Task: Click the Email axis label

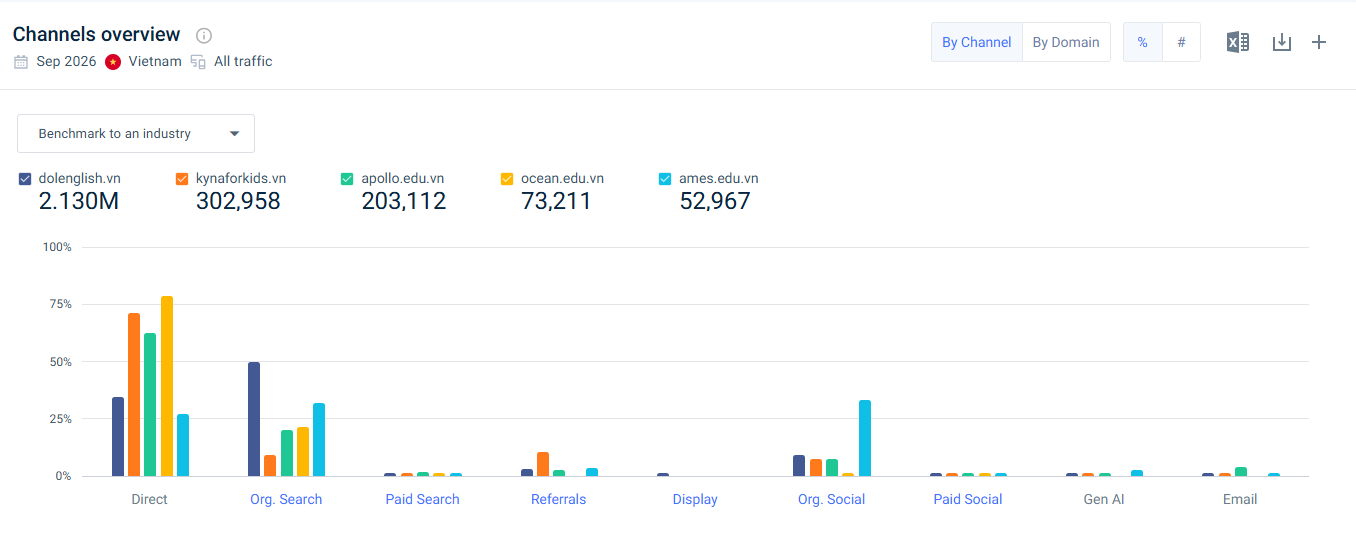Action: (x=1240, y=499)
